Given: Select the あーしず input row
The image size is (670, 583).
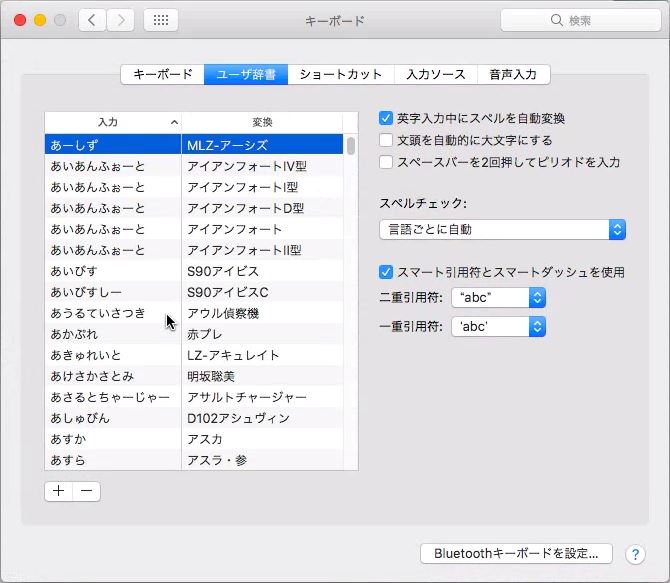Looking at the screenshot, I should coord(113,145).
